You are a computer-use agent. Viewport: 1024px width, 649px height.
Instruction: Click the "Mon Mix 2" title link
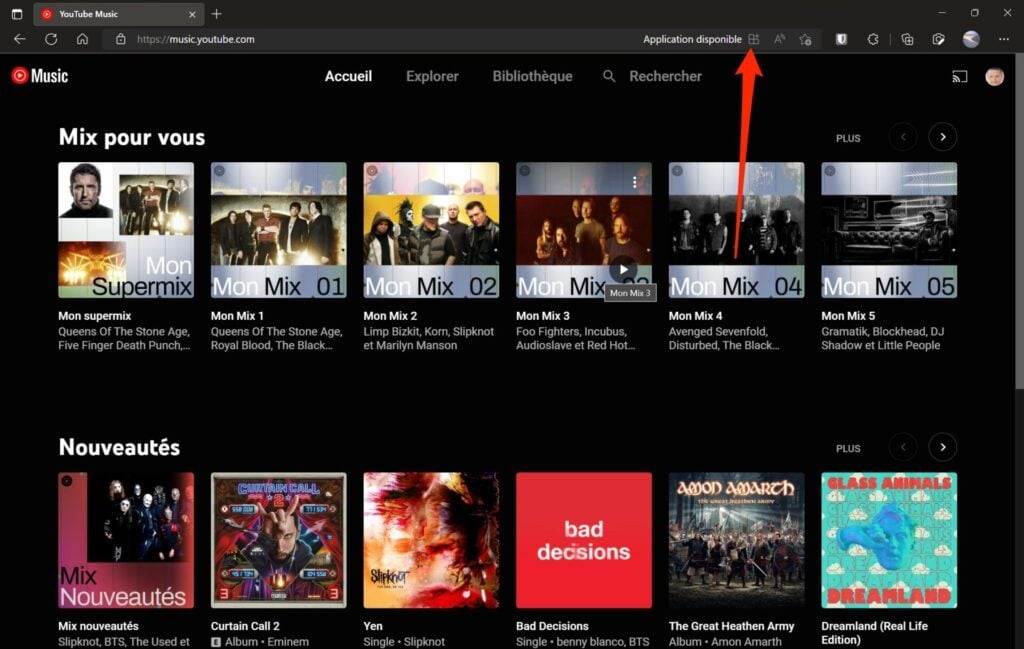tap(390, 316)
